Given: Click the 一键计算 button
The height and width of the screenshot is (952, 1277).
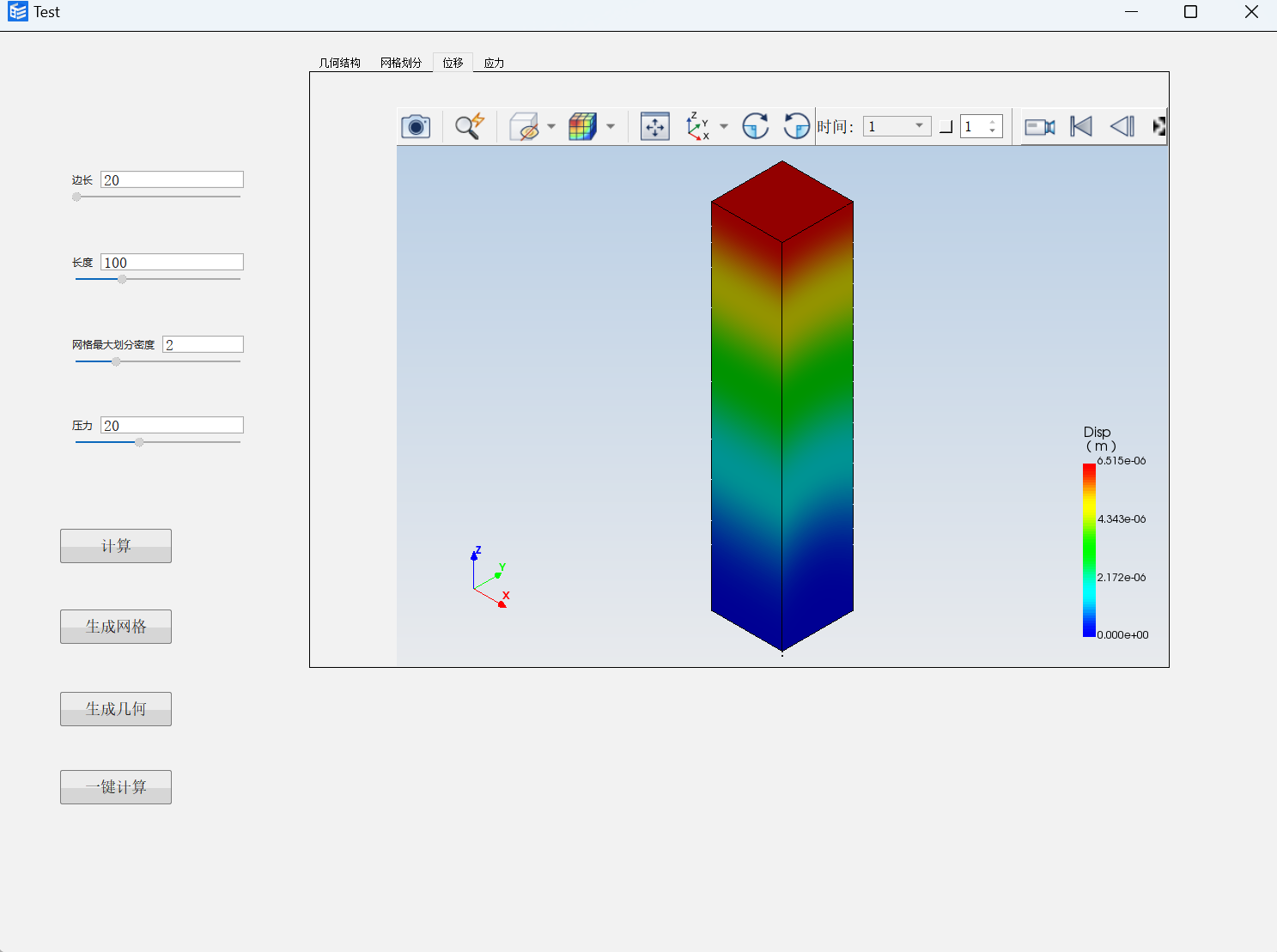Looking at the screenshot, I should (116, 787).
